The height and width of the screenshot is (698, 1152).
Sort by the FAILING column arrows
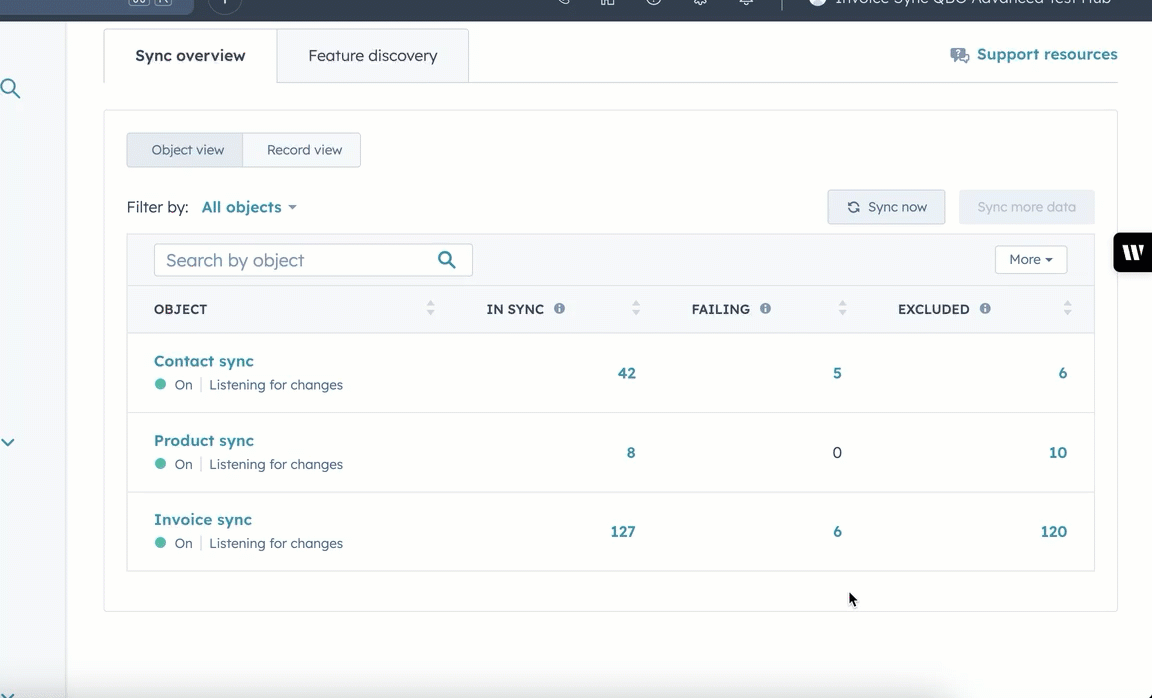pyautogui.click(x=843, y=309)
